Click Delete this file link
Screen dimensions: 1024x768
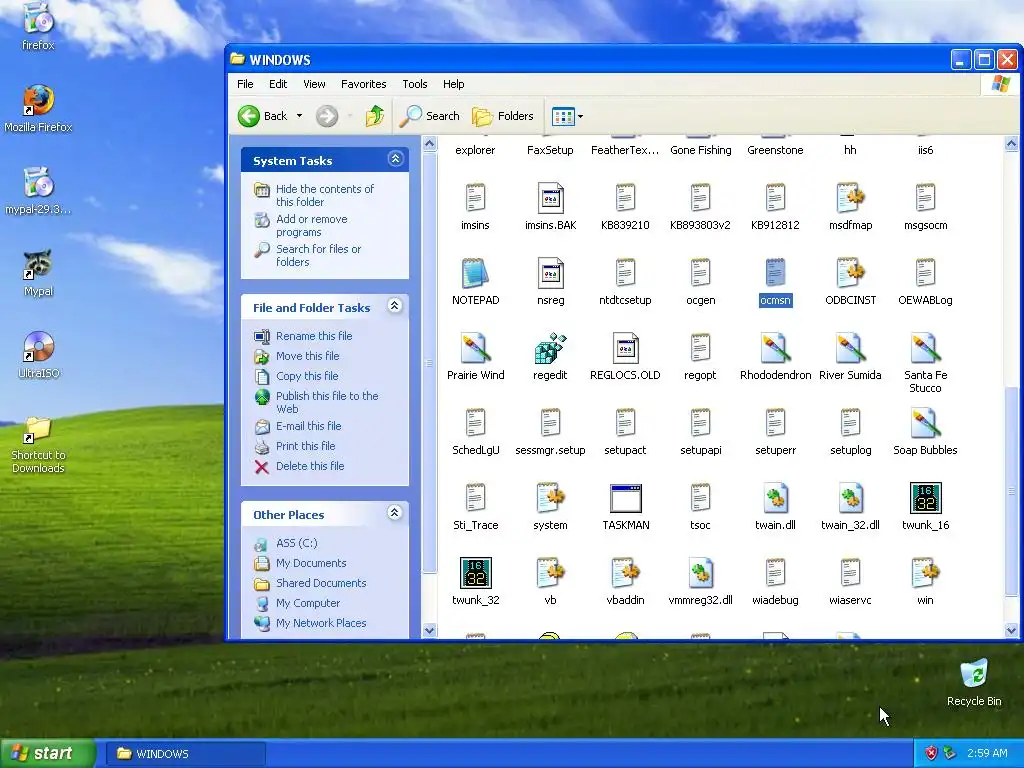[310, 466]
